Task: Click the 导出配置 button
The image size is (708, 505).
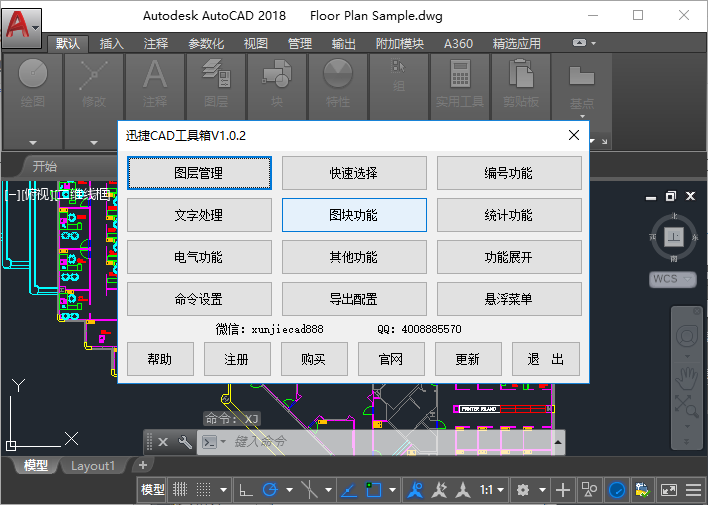Action: (x=354, y=299)
